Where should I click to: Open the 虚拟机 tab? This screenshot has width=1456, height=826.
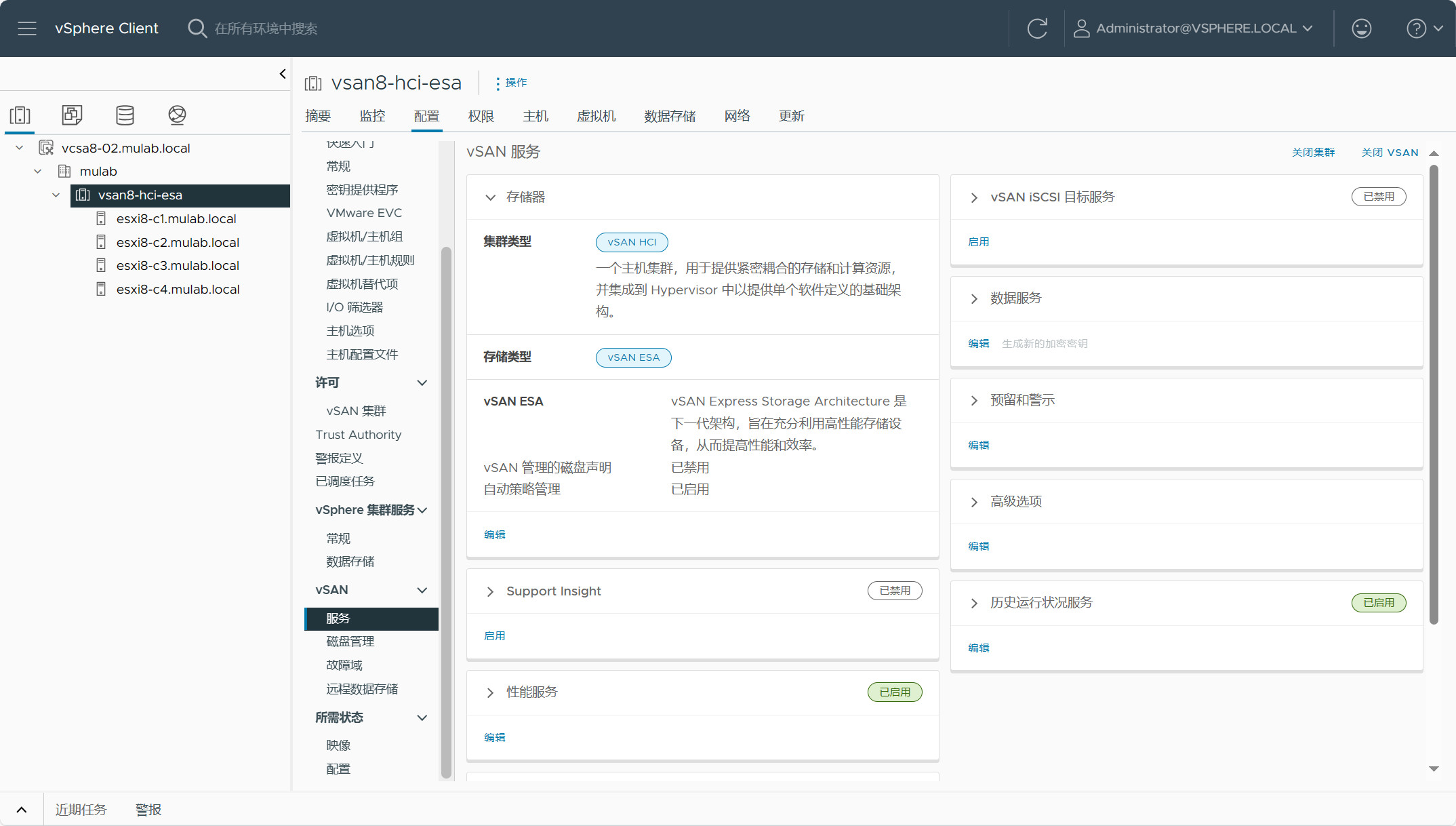point(596,116)
